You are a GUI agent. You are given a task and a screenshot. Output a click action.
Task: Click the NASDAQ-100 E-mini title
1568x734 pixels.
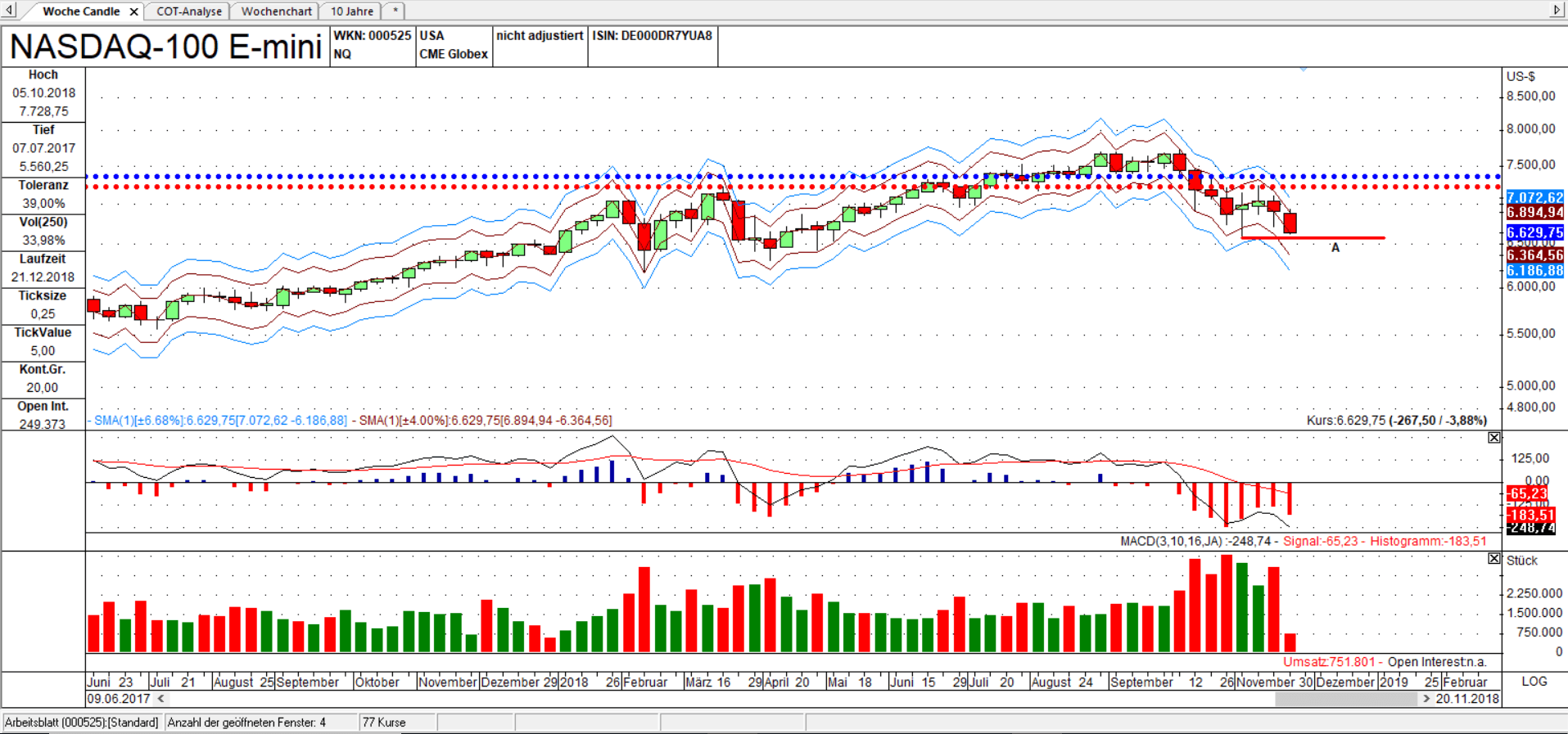(166, 47)
